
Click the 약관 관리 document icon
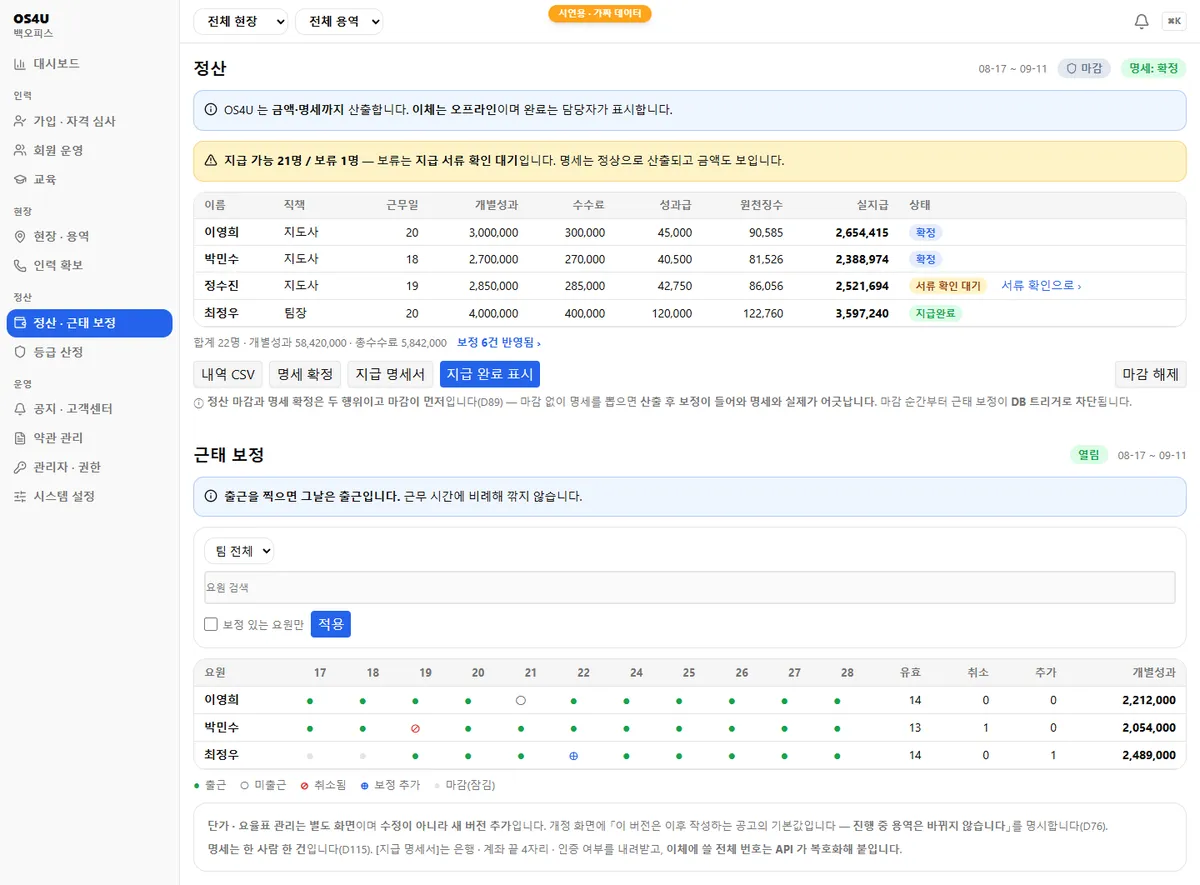pyautogui.click(x=20, y=438)
